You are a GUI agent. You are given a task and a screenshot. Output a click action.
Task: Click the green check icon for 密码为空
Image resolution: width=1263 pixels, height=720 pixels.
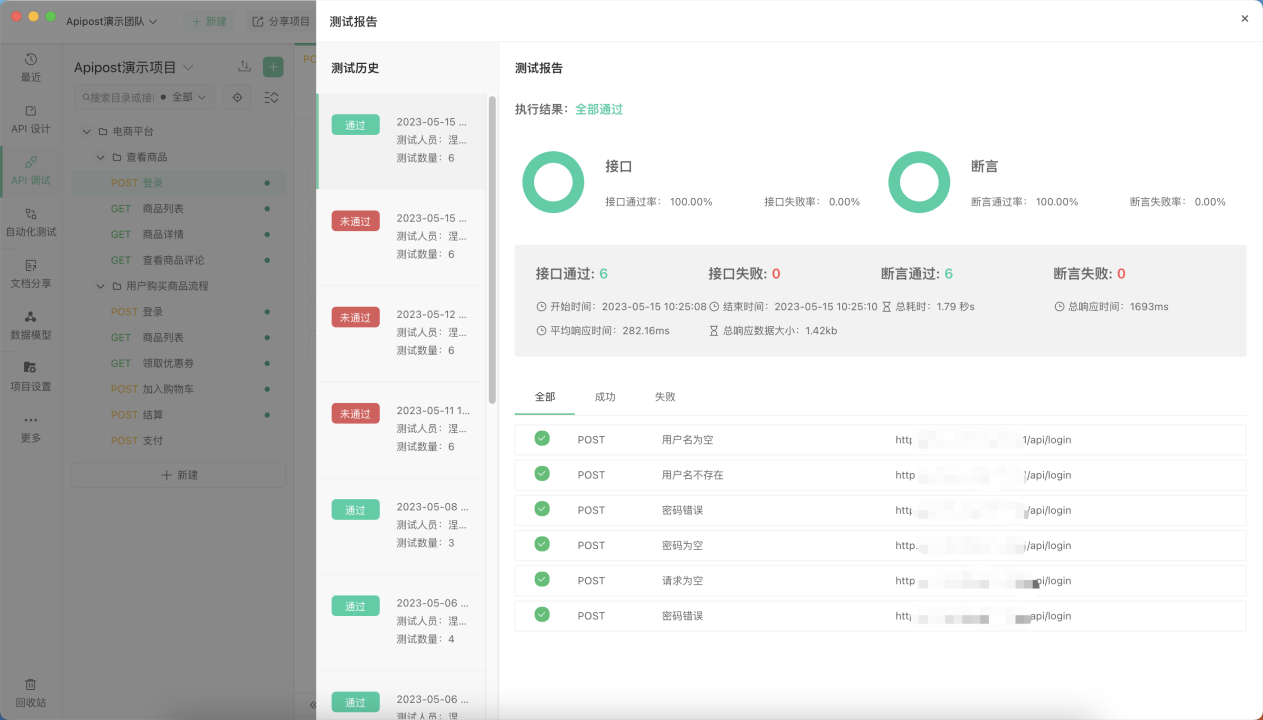click(x=542, y=544)
